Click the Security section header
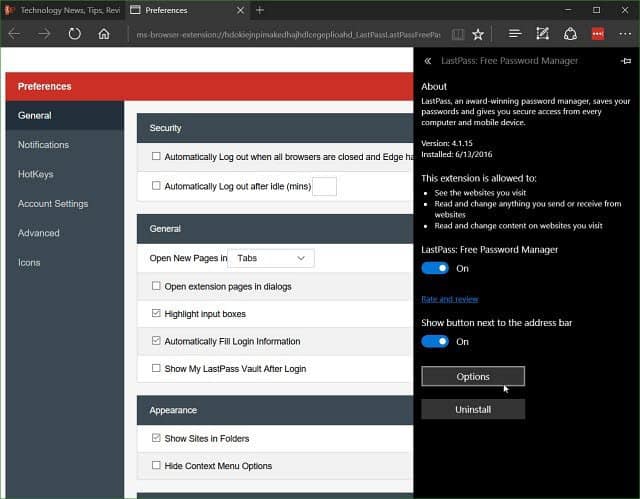This screenshot has width=640, height=499. coord(275,128)
